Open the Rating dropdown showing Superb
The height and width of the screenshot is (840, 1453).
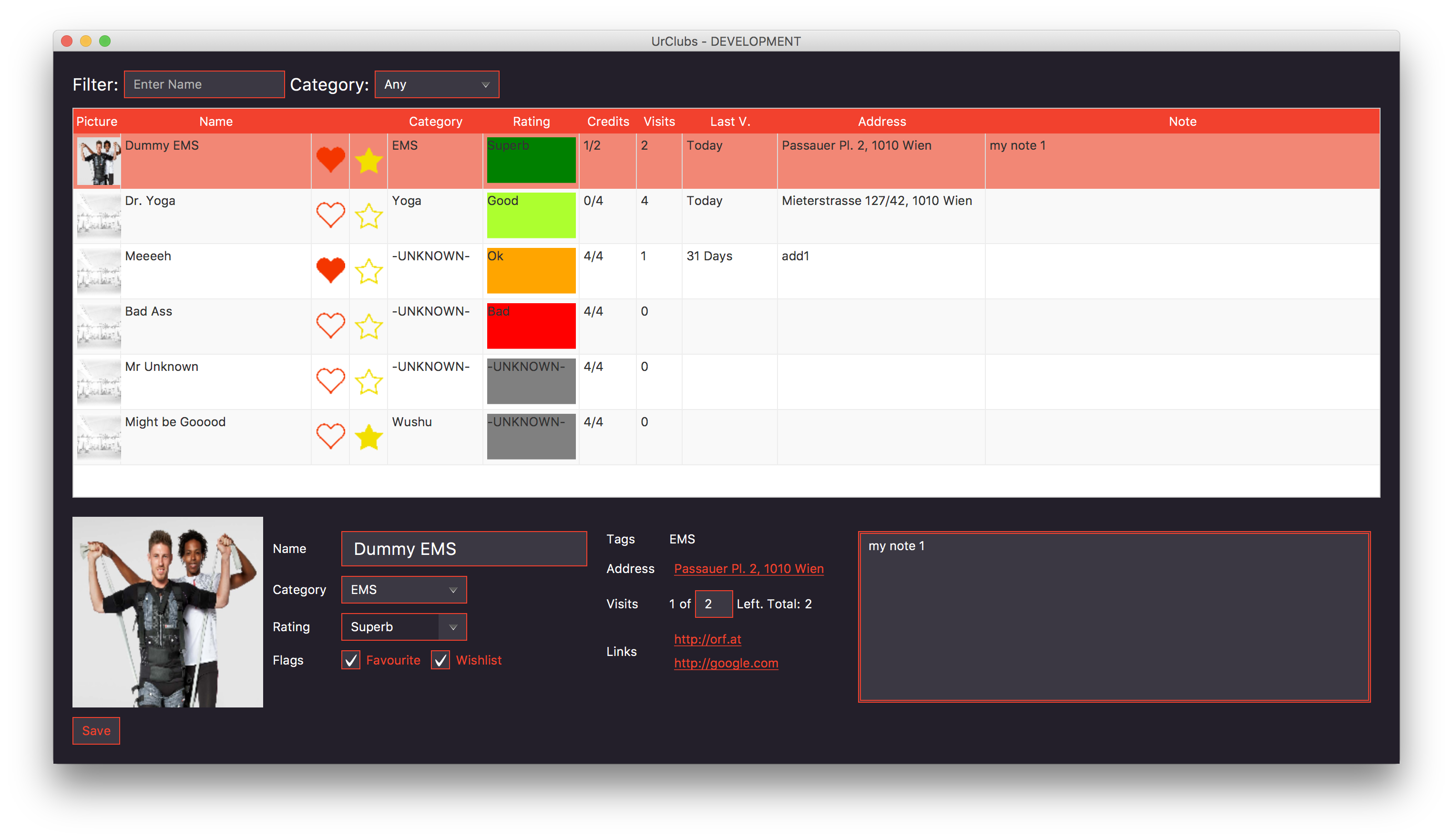pyautogui.click(x=404, y=627)
